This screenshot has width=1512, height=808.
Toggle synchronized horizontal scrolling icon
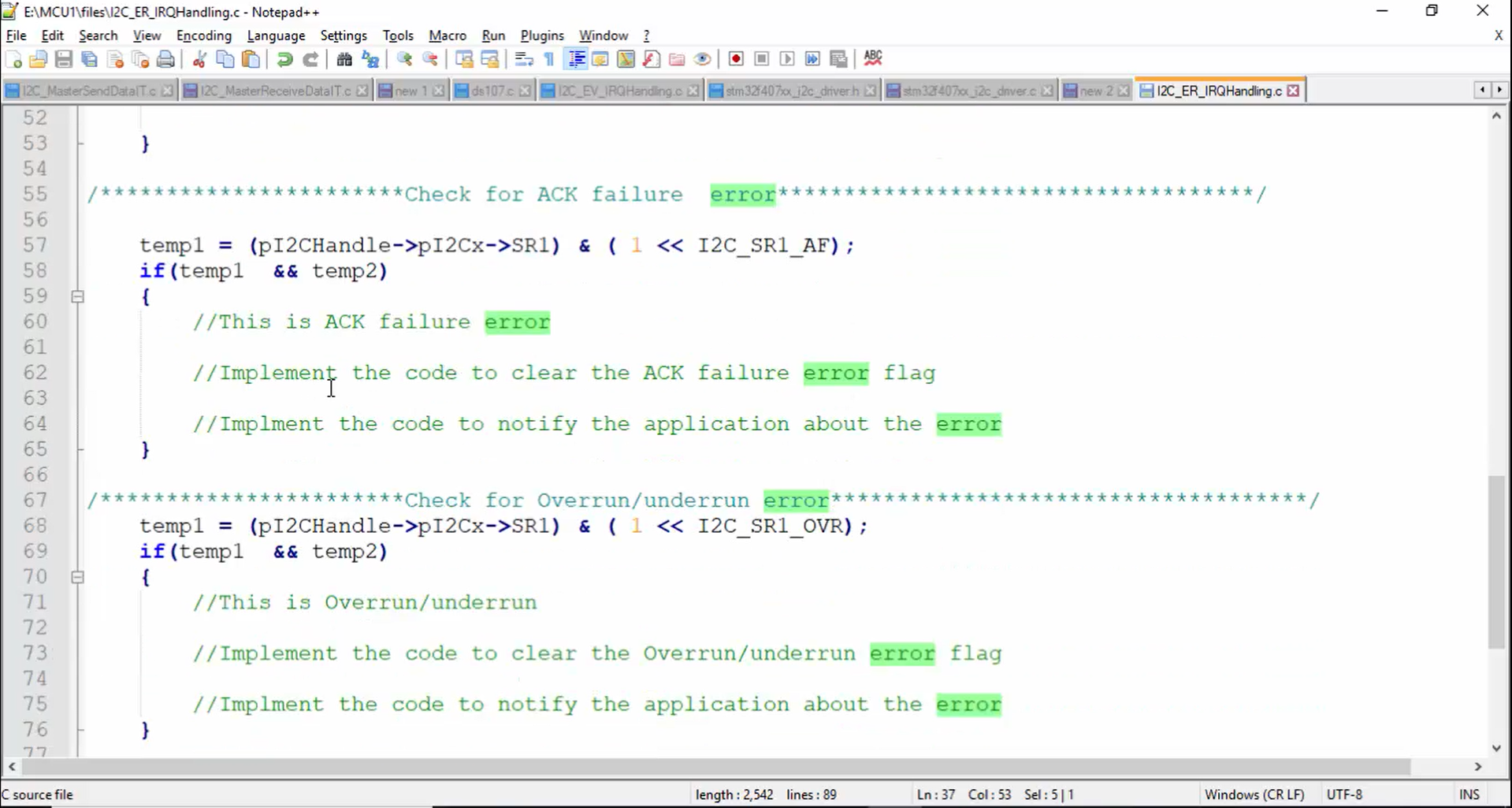(x=489, y=59)
